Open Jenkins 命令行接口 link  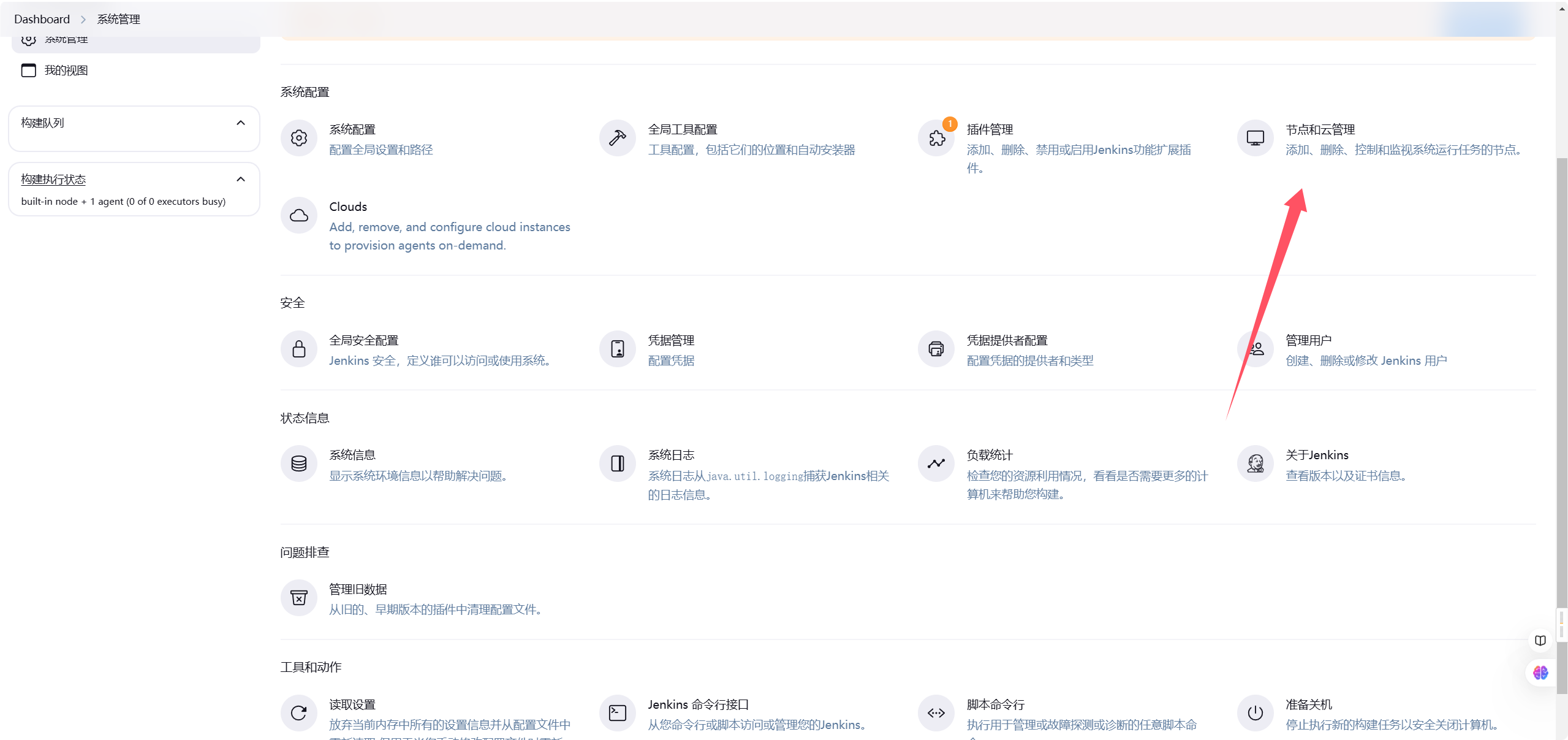pyautogui.click(x=699, y=704)
